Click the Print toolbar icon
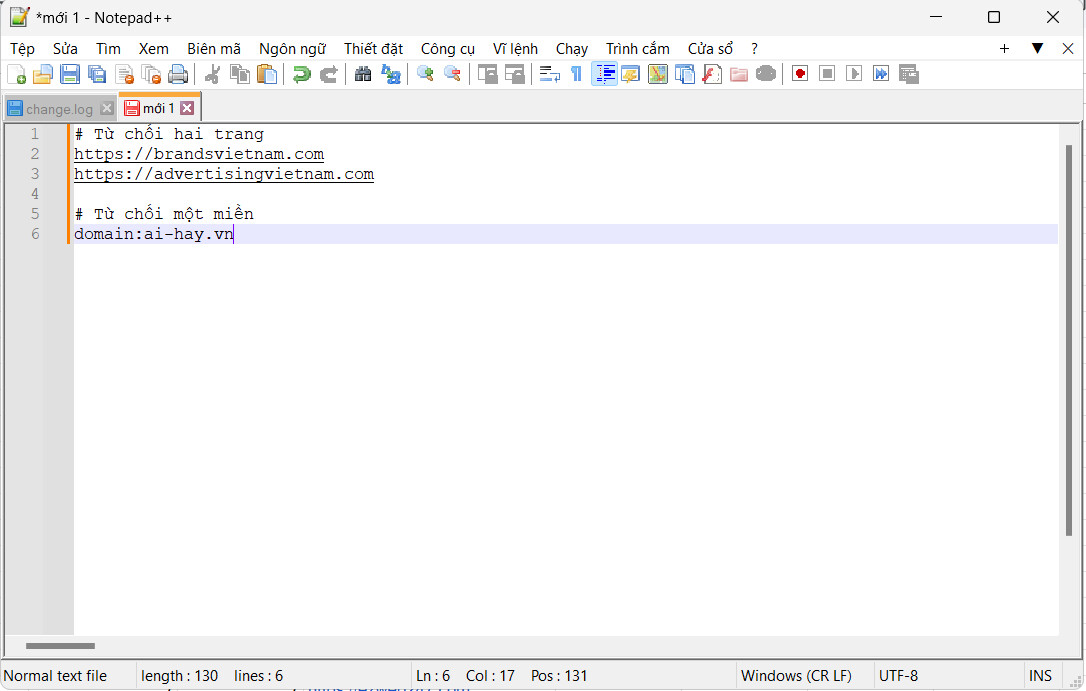This screenshot has width=1086, height=691. pos(178,74)
